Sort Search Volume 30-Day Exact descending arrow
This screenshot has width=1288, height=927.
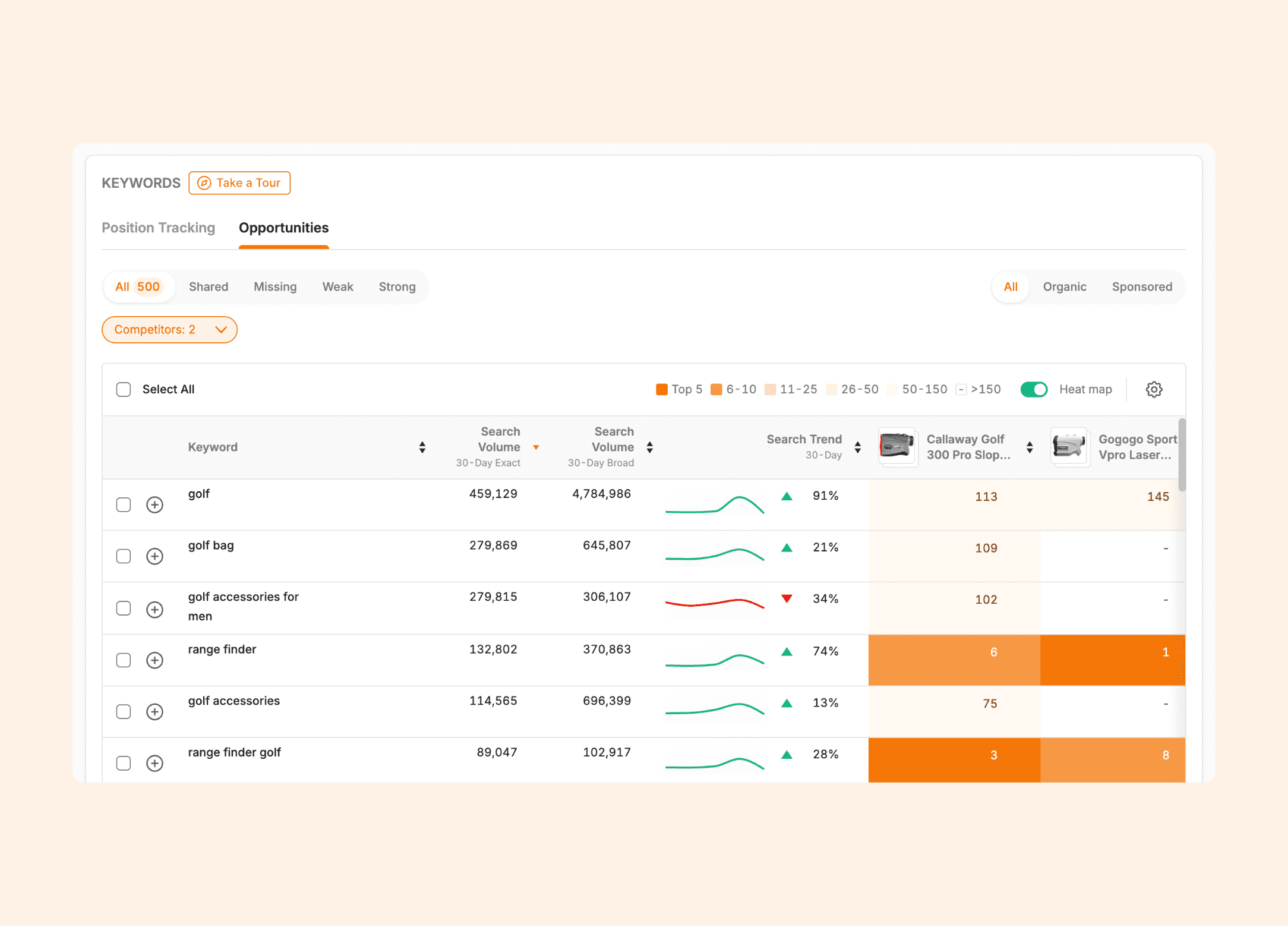[x=536, y=447]
